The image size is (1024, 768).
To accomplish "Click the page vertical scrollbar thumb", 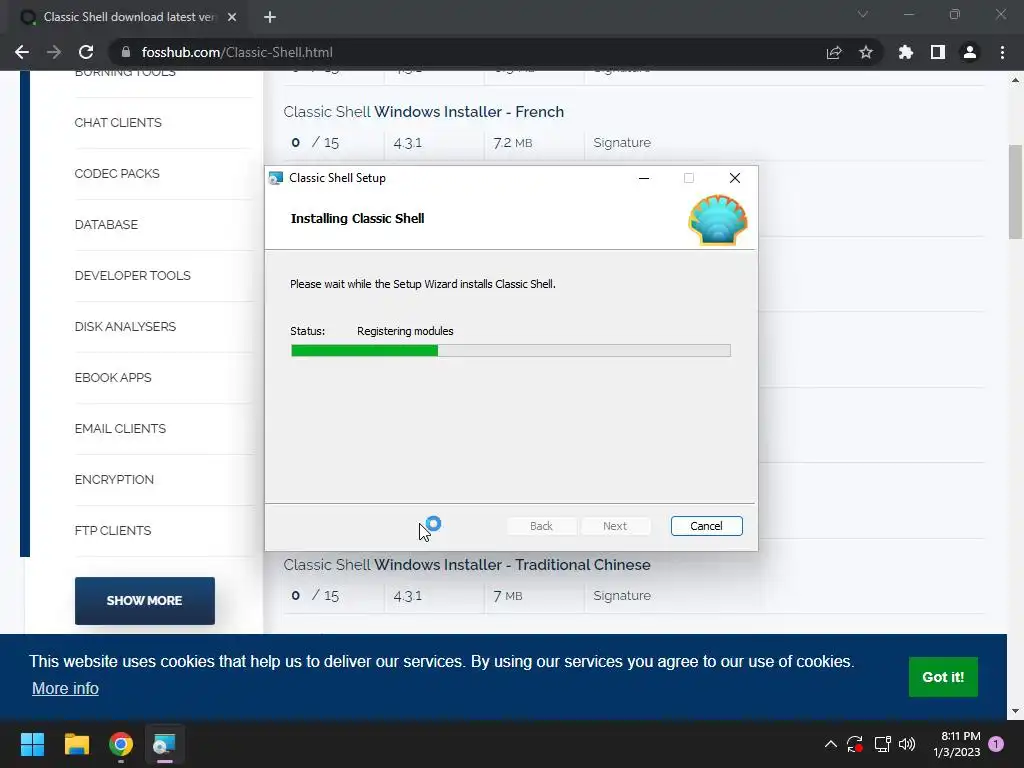I will click(x=1015, y=192).
